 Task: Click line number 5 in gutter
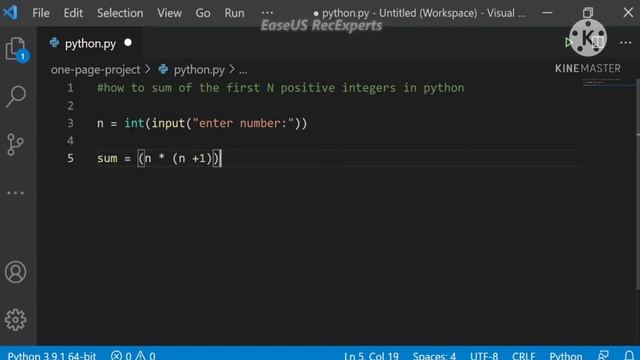(70, 158)
